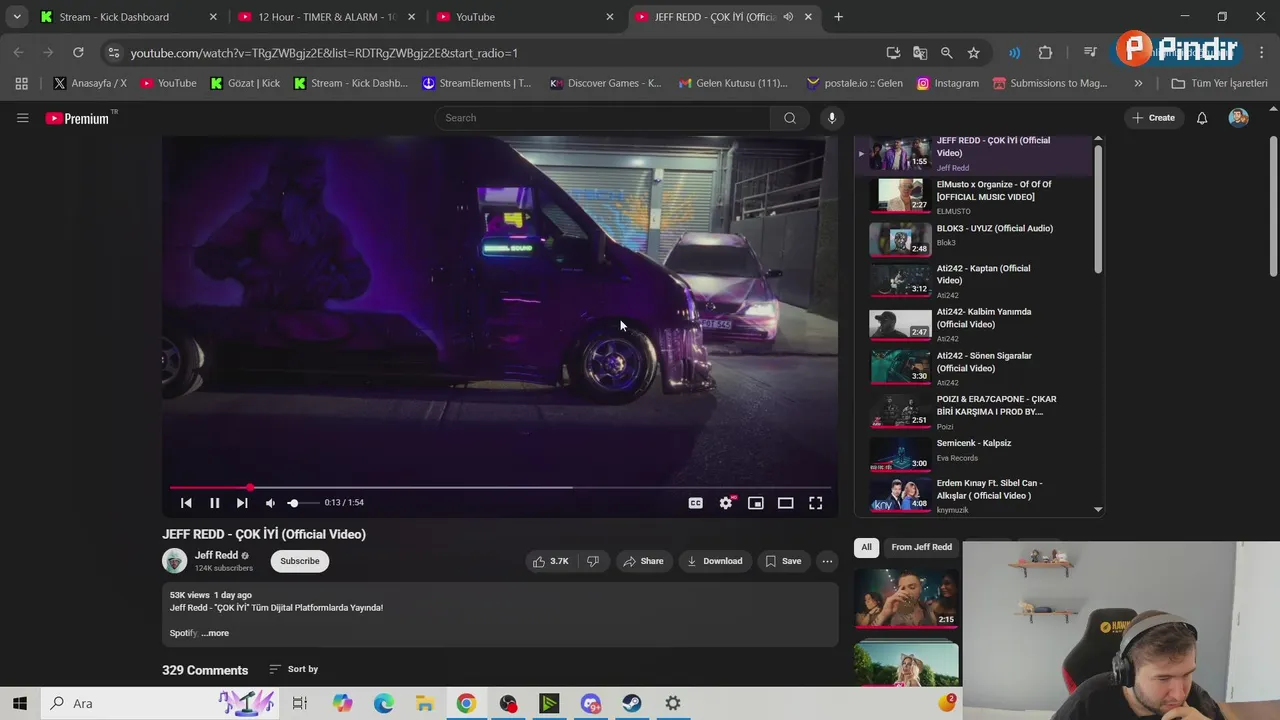This screenshot has height=720, width=1280.
Task: Bookmark this page with the star
Action: (x=973, y=53)
